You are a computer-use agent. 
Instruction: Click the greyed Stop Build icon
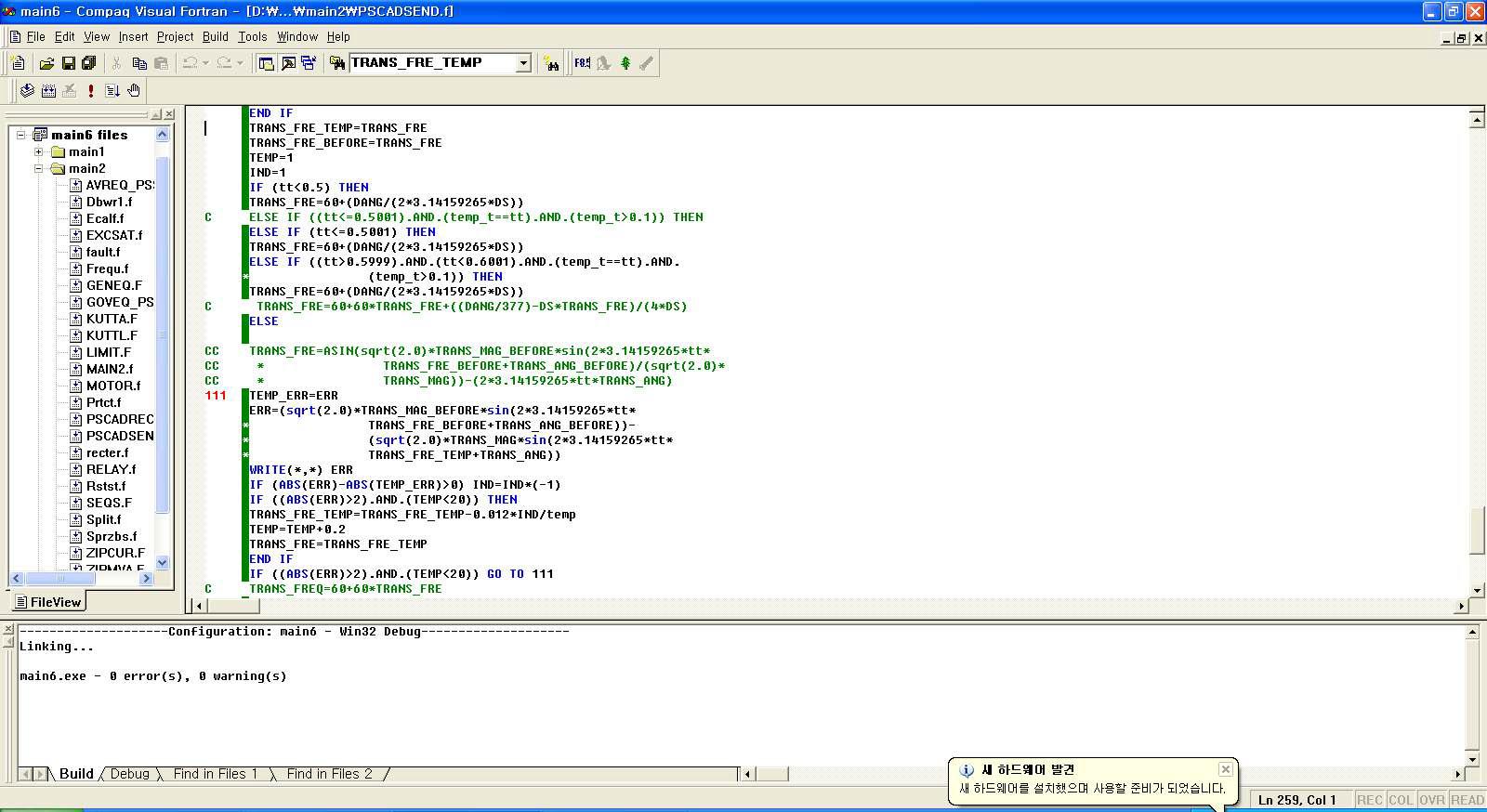70,90
